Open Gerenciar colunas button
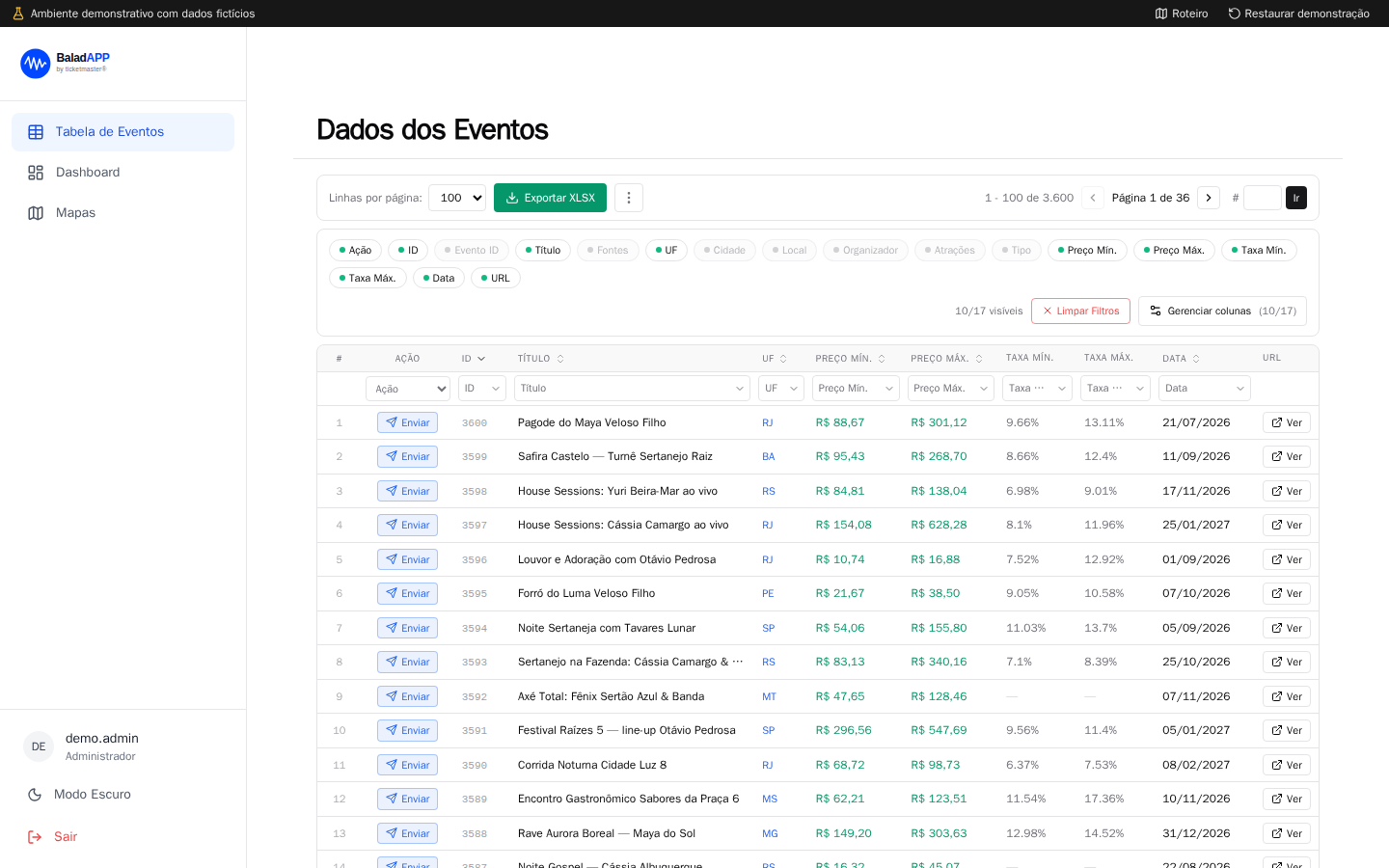This screenshot has height=868, width=1389. [x=1223, y=312]
